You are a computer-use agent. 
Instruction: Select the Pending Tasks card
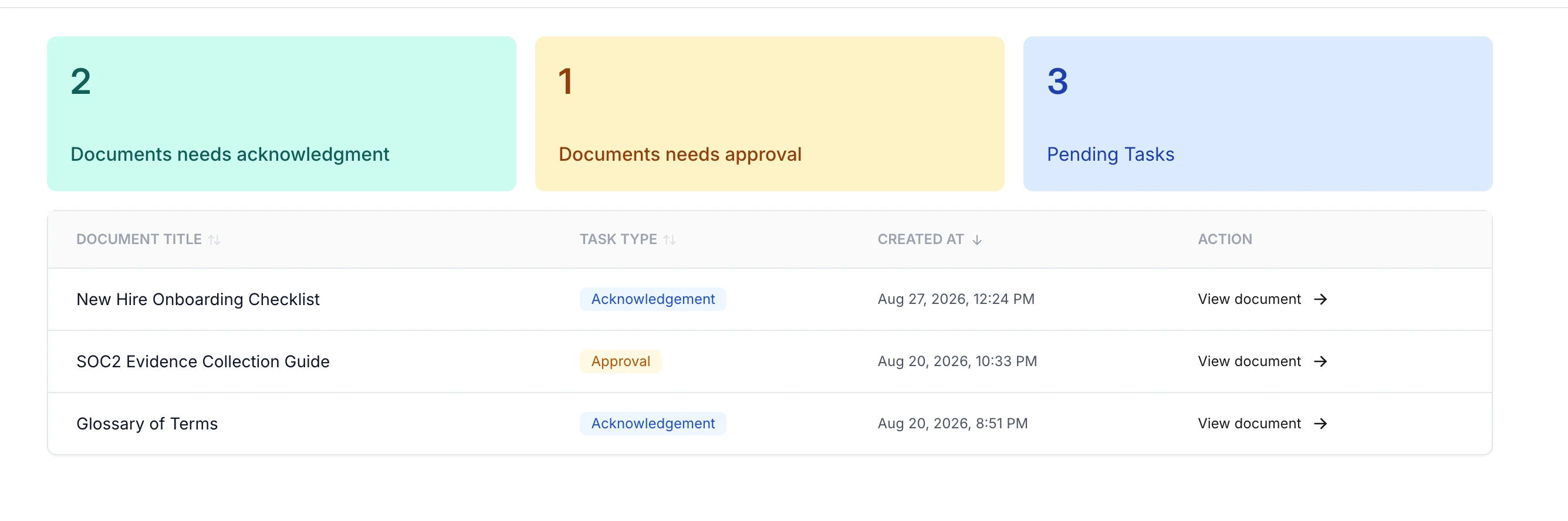coord(1258,114)
